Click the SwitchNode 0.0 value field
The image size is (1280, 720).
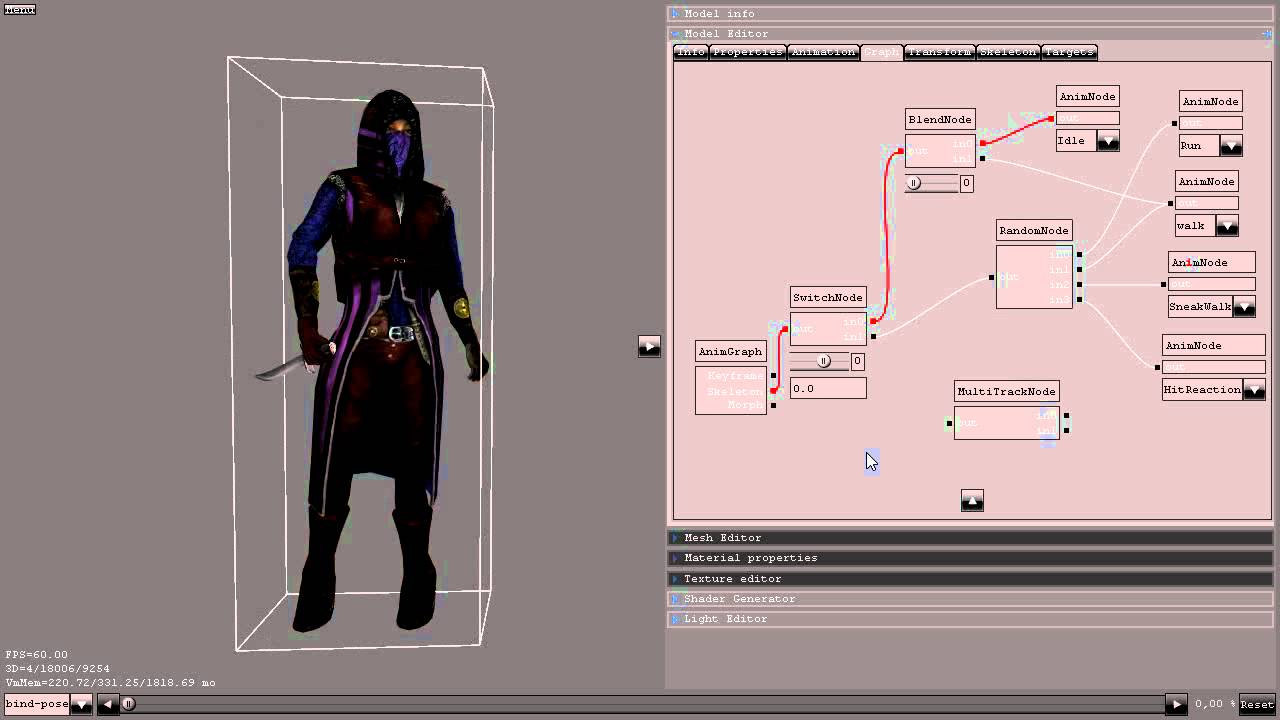828,388
